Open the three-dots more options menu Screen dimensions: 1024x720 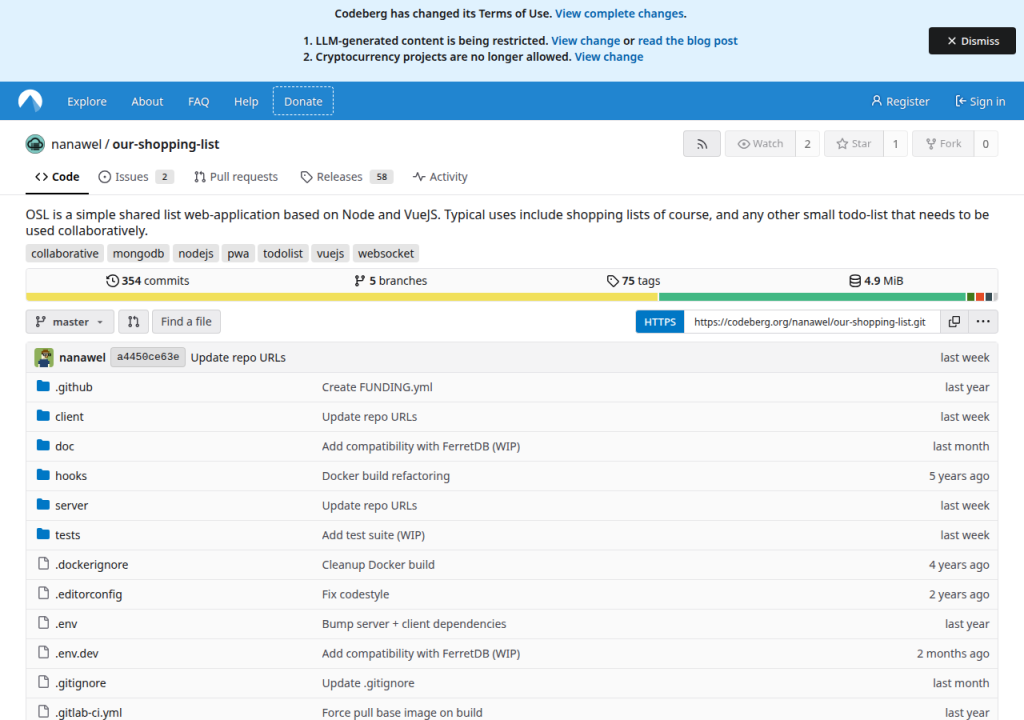[x=983, y=321]
